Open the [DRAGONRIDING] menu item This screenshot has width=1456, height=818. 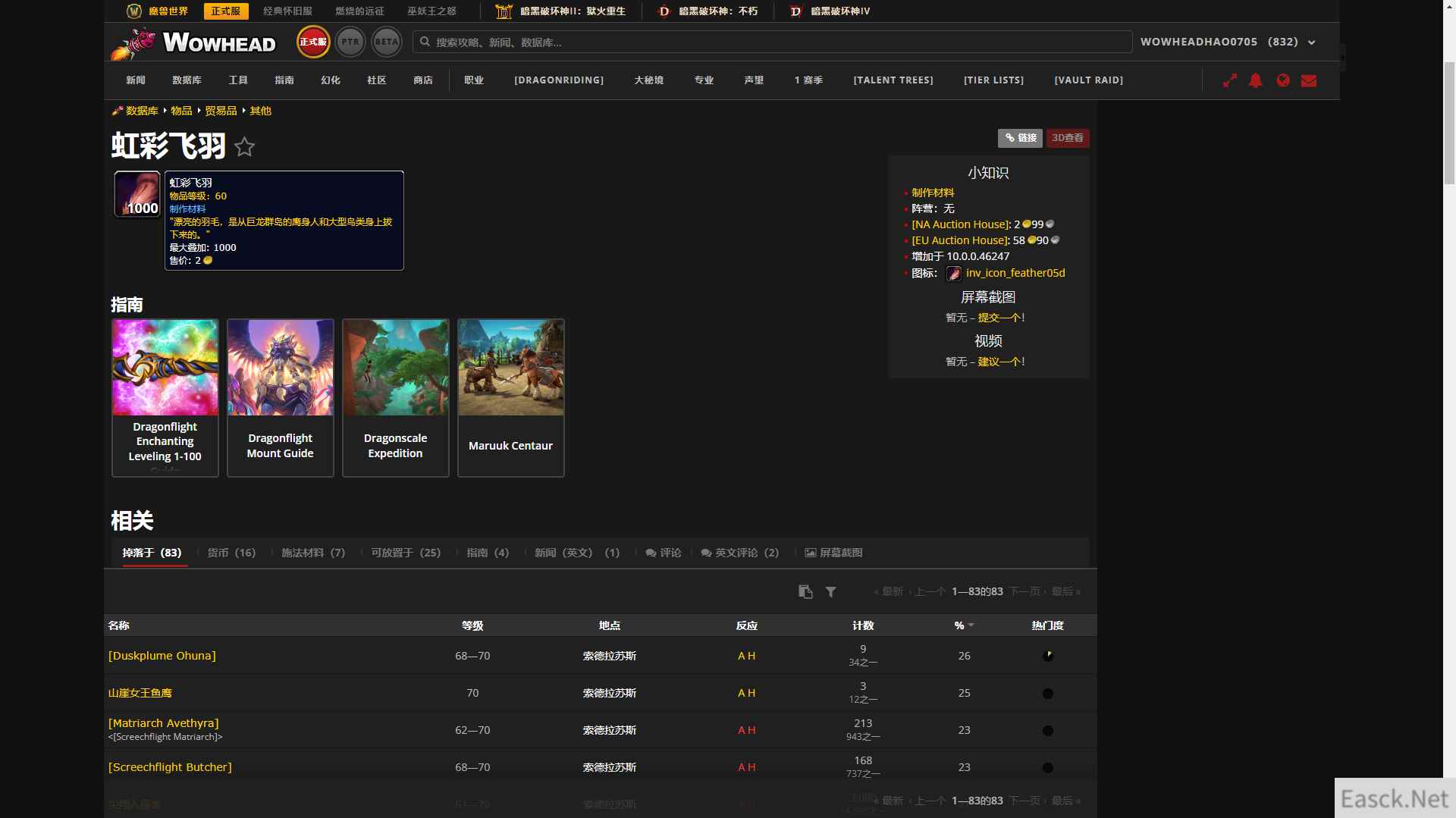[559, 80]
